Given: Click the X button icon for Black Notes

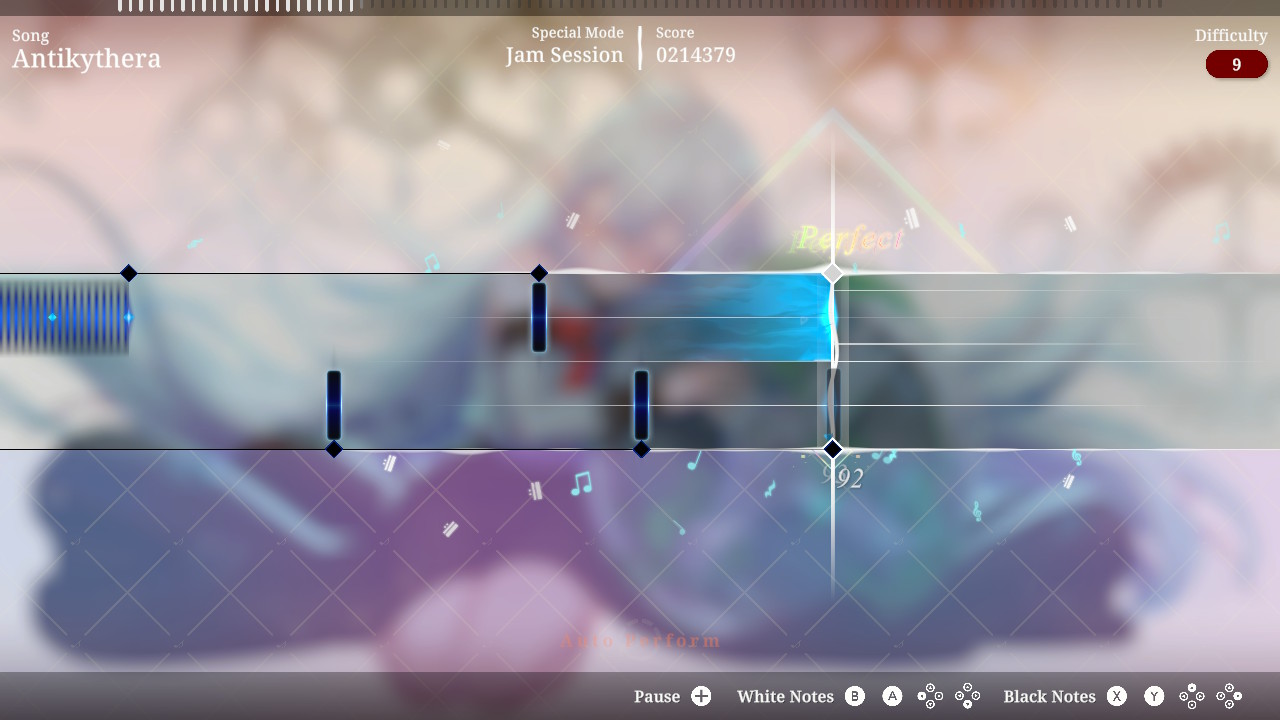Looking at the screenshot, I should click(1117, 696).
